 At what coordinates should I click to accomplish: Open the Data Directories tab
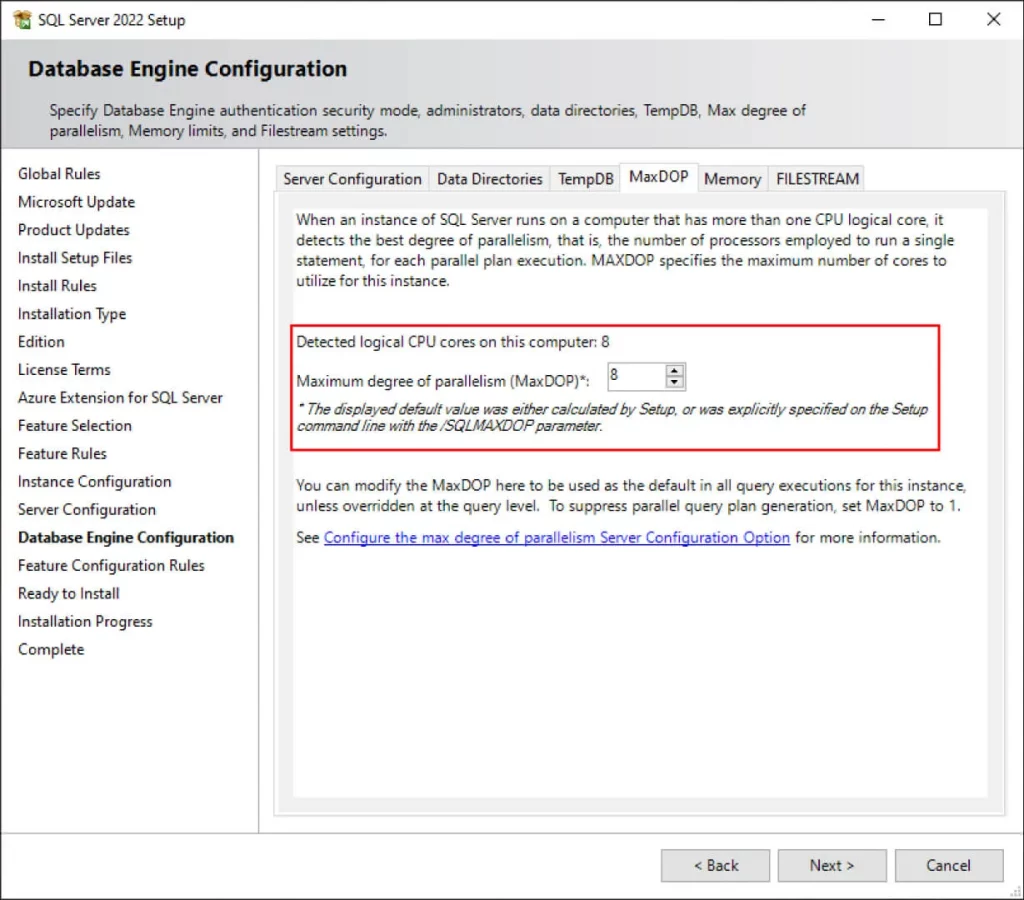click(x=489, y=178)
